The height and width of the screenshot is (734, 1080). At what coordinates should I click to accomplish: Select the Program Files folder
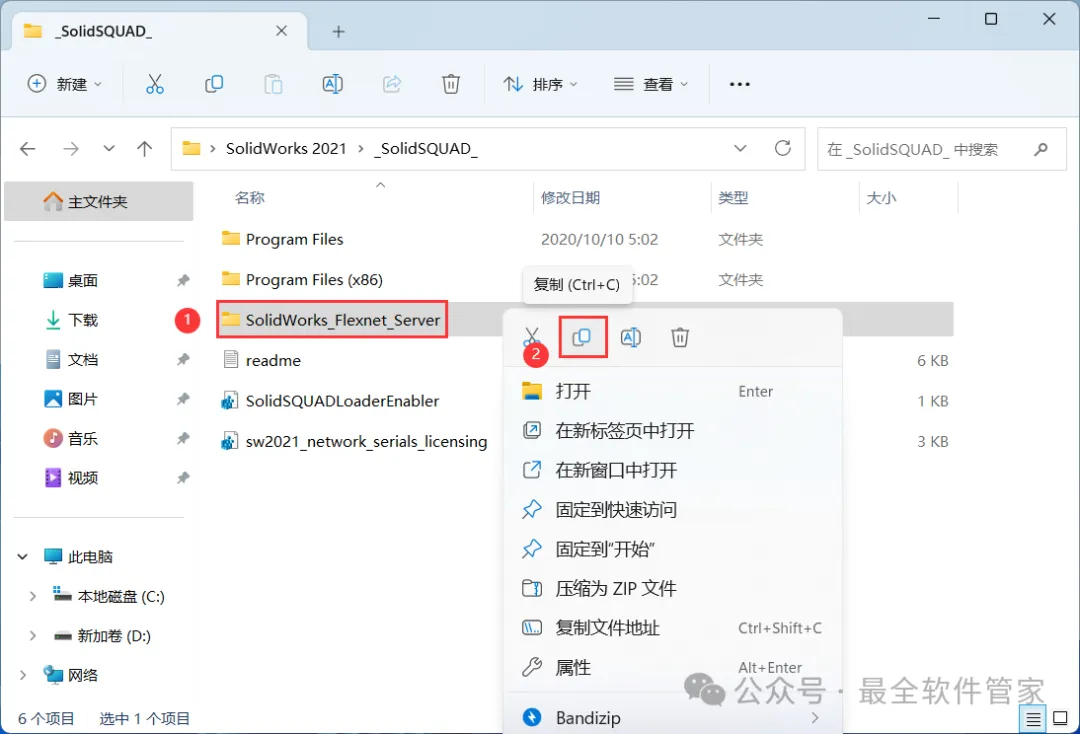[282, 239]
